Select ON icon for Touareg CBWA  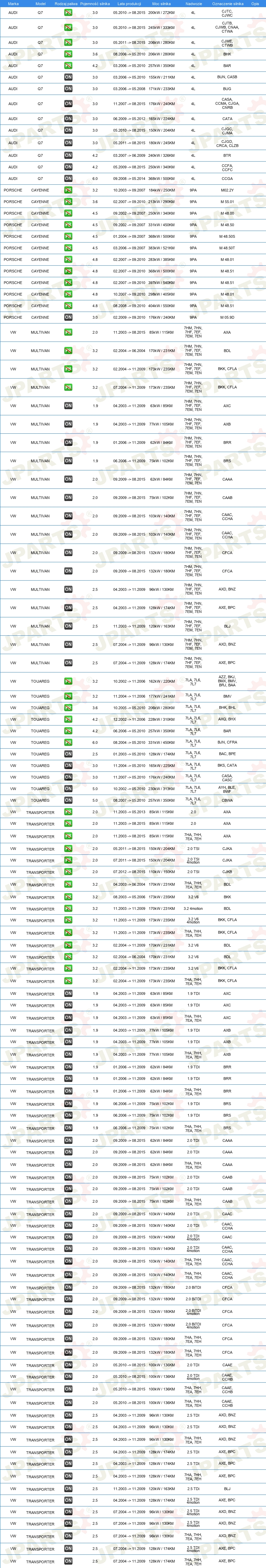click(x=68, y=800)
